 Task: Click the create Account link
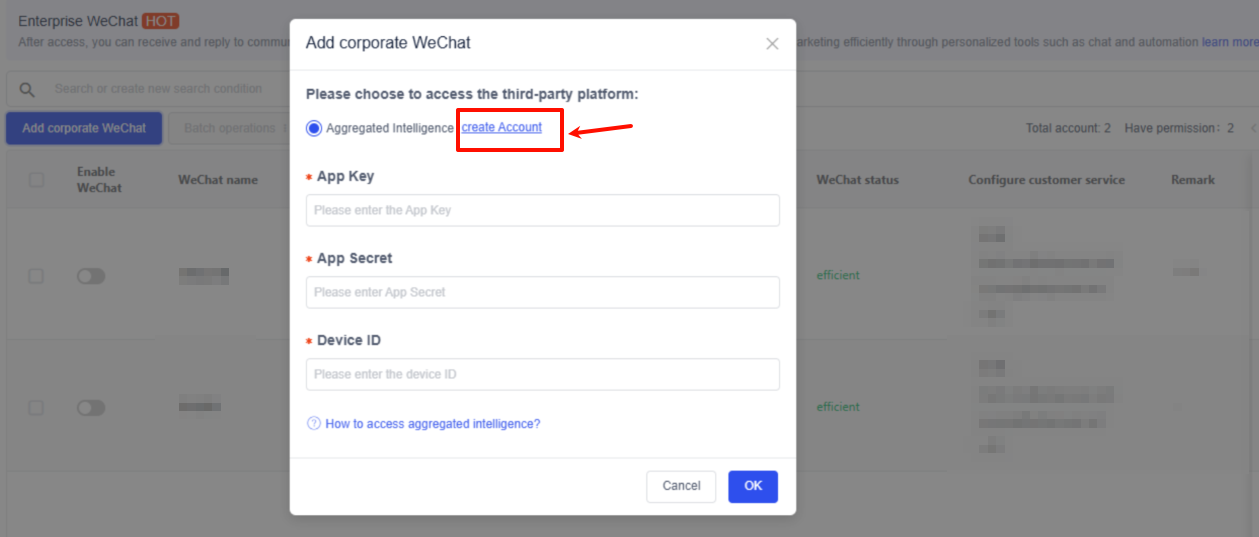click(x=502, y=128)
